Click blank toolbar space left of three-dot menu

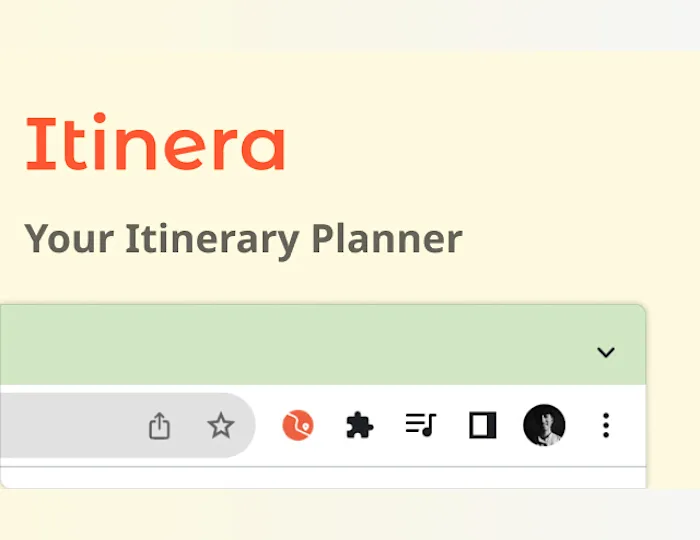(x=583, y=425)
